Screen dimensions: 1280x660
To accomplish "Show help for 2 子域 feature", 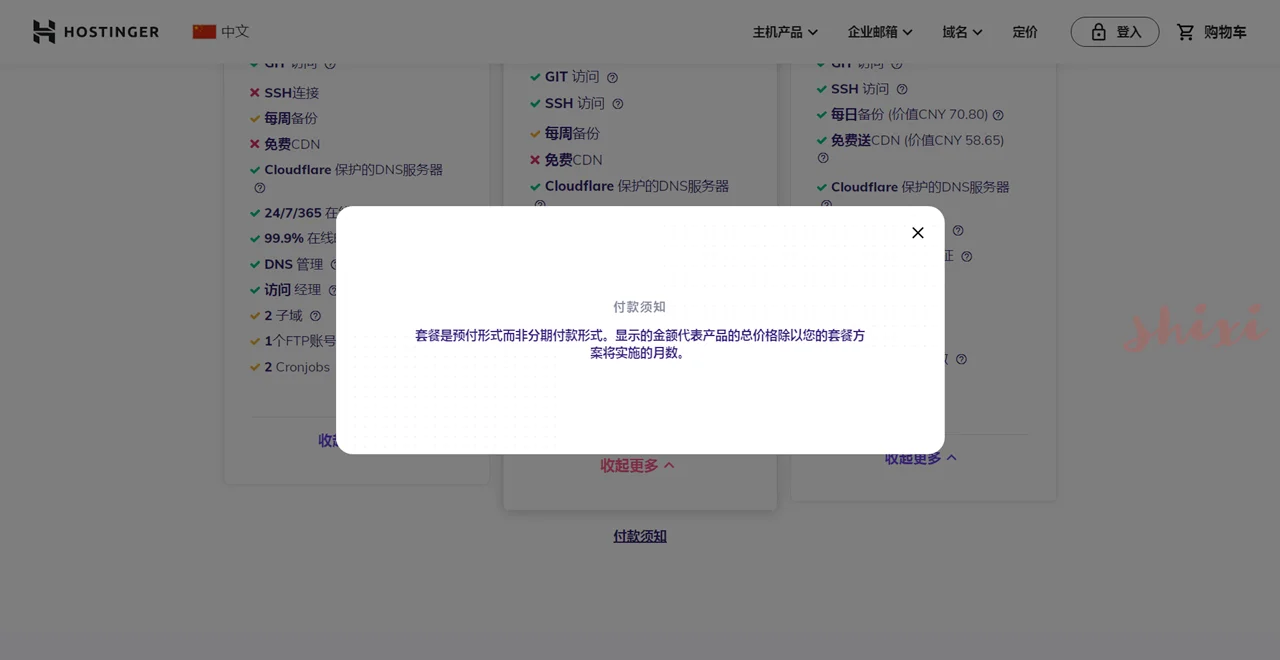I will (x=315, y=316).
